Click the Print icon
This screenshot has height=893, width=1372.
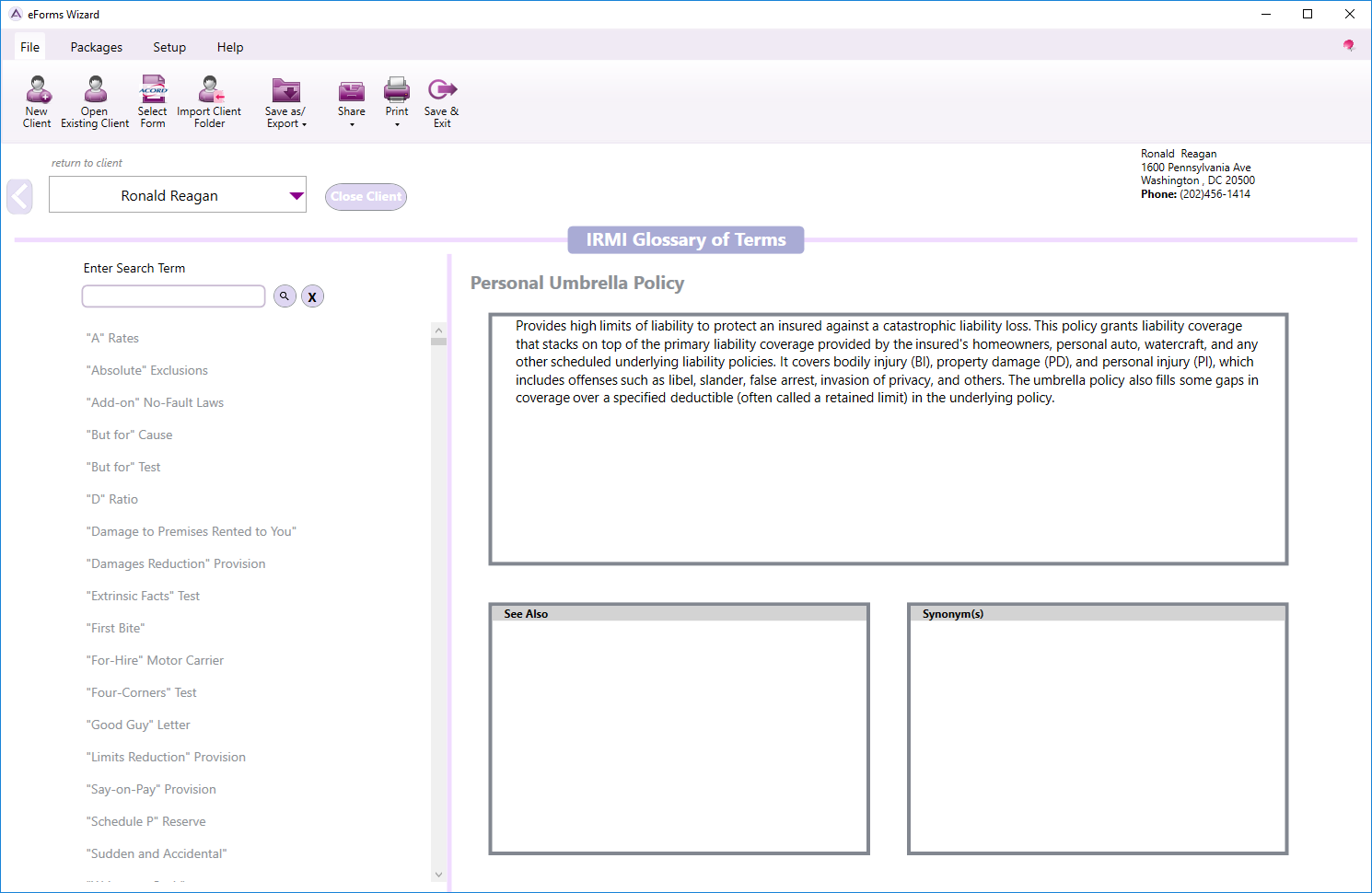pyautogui.click(x=397, y=90)
